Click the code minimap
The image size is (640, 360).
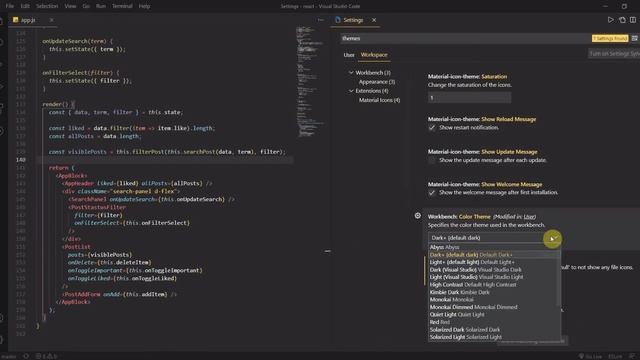(x=310, y=82)
